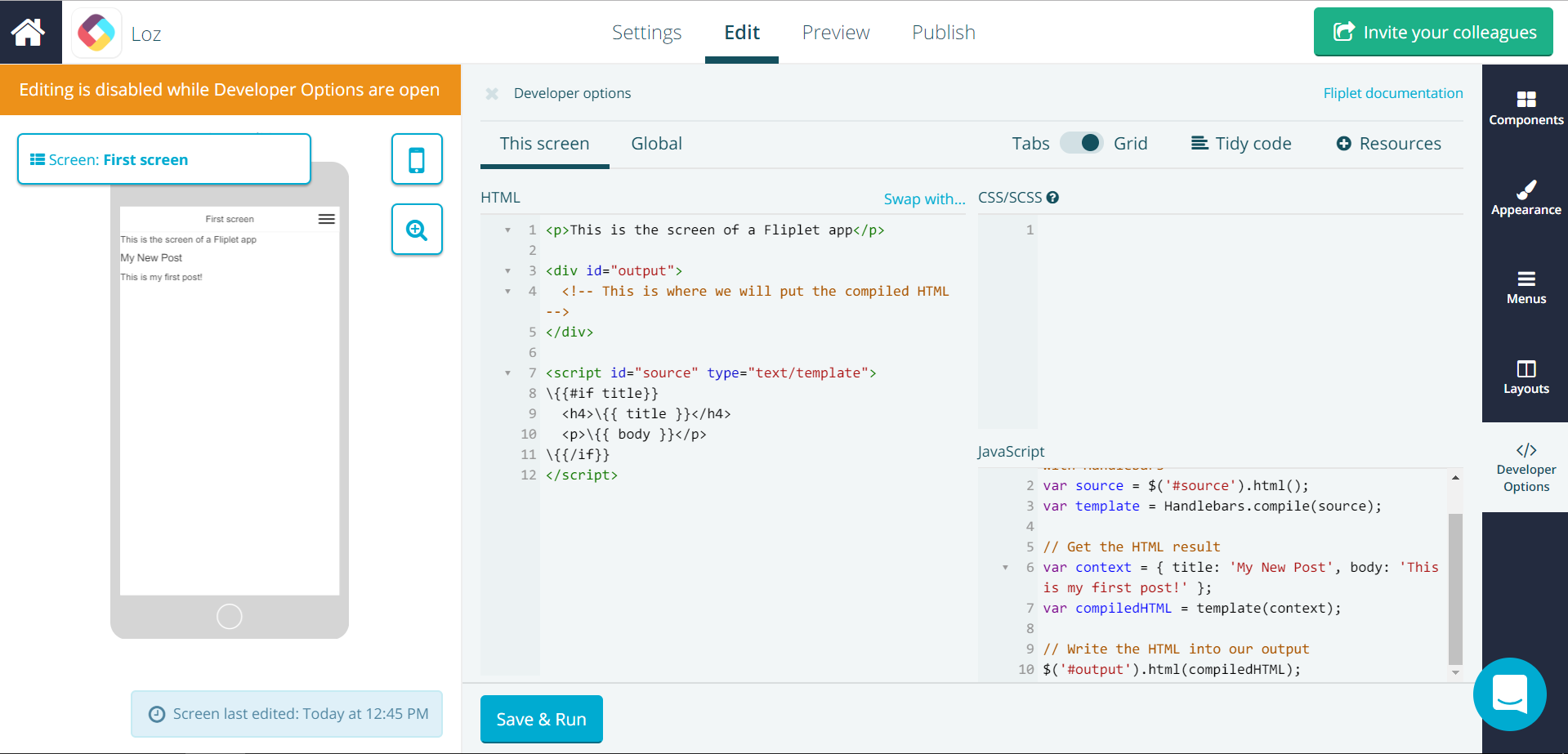Image resolution: width=1568 pixels, height=754 pixels.
Task: Click the mobile device preview icon
Action: [417, 159]
